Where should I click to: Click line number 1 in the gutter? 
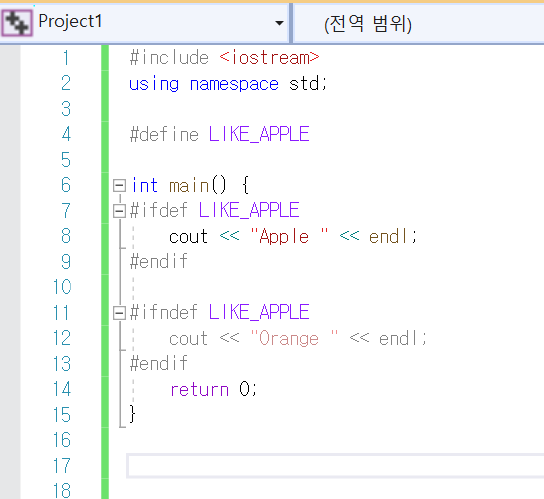[66, 58]
